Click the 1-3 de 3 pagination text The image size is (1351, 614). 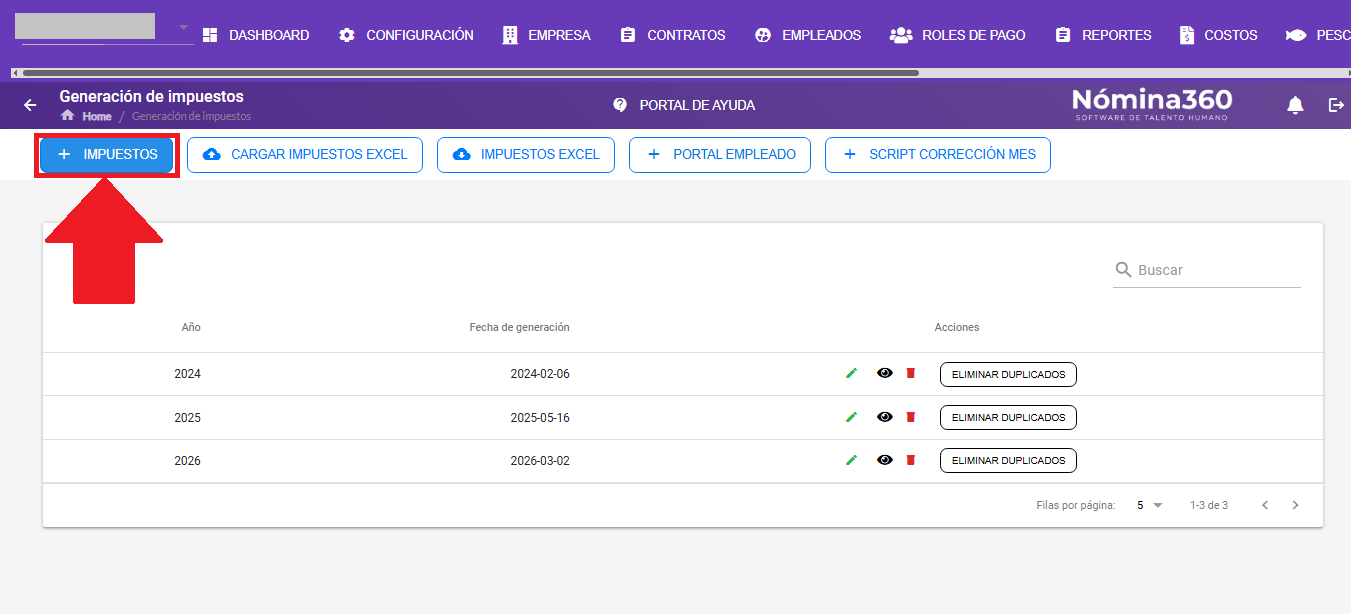1209,506
